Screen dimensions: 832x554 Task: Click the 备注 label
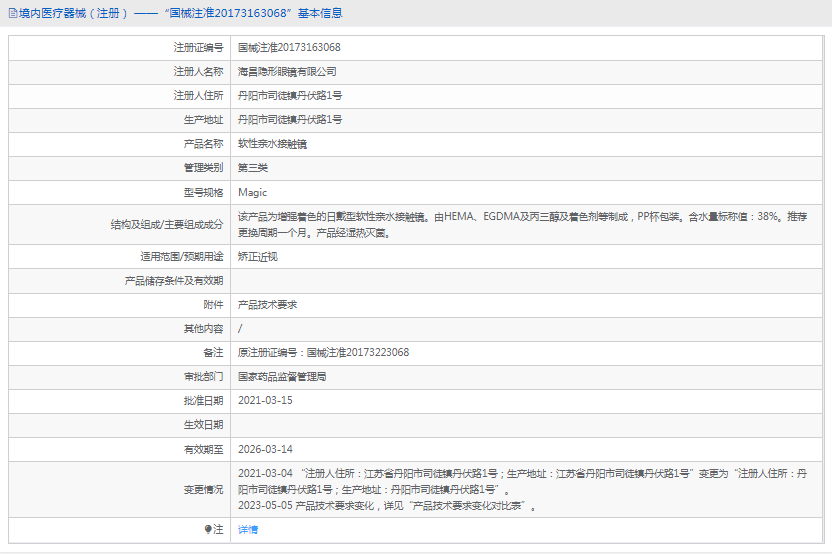213,353
